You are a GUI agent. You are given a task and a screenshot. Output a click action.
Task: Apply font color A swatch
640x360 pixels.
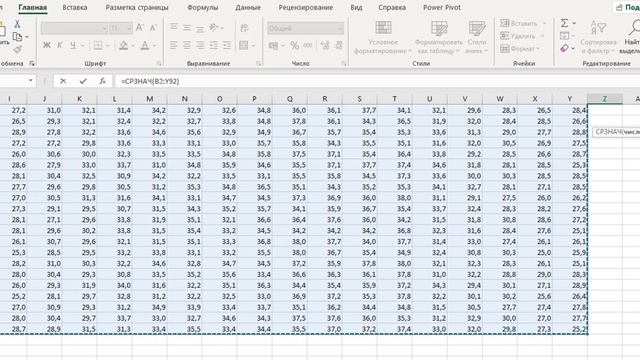coord(144,45)
